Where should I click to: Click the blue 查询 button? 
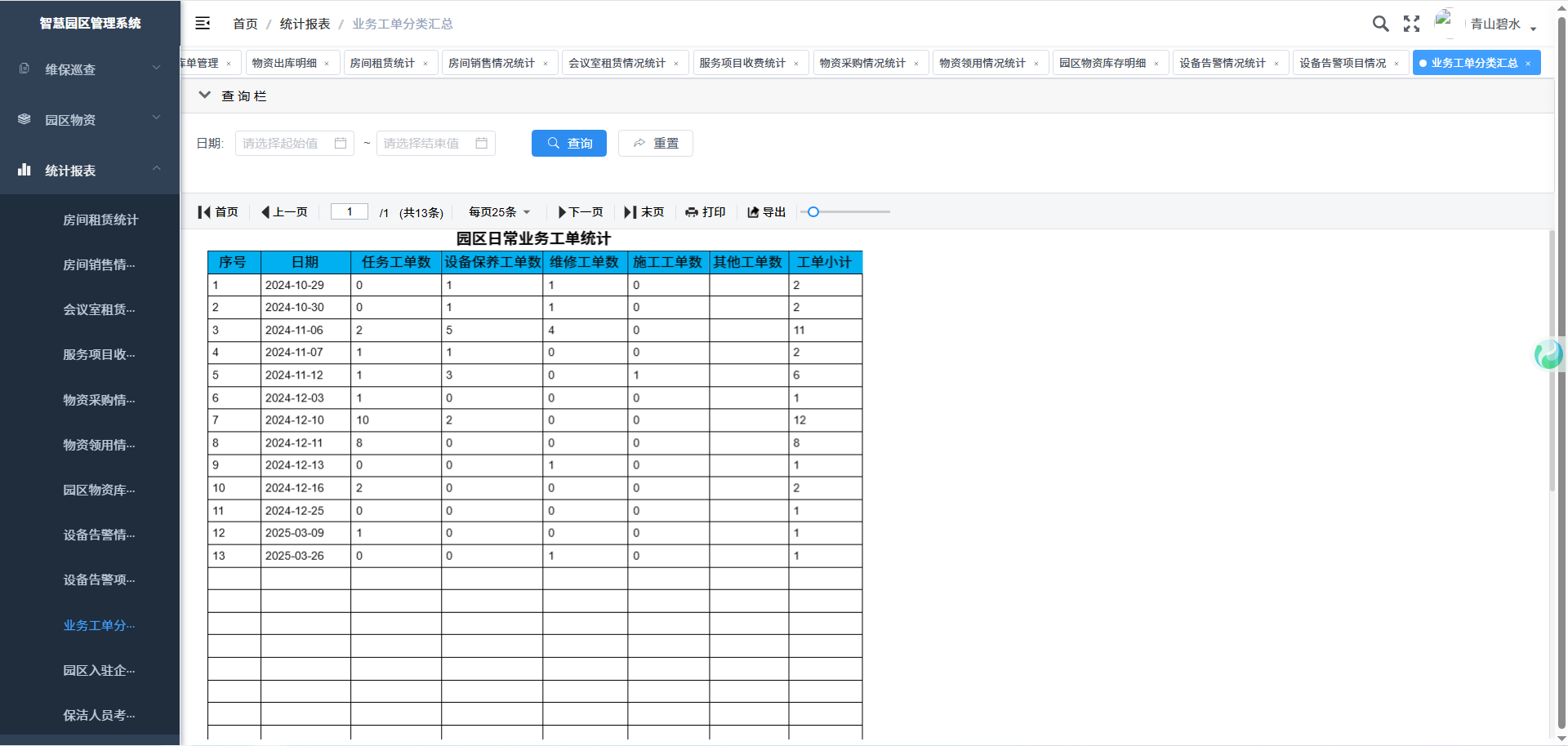(x=568, y=144)
